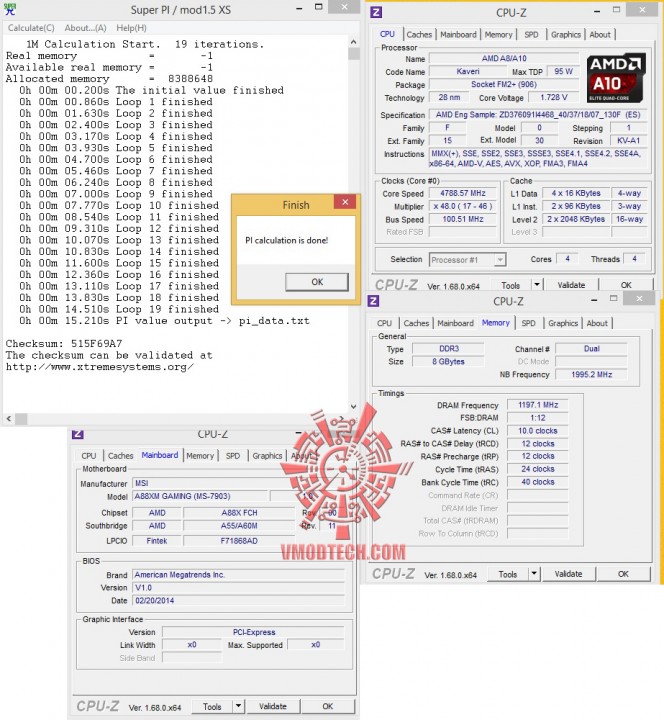
Task: Switch to About tab in top CPU-Z window
Action: (600, 34)
